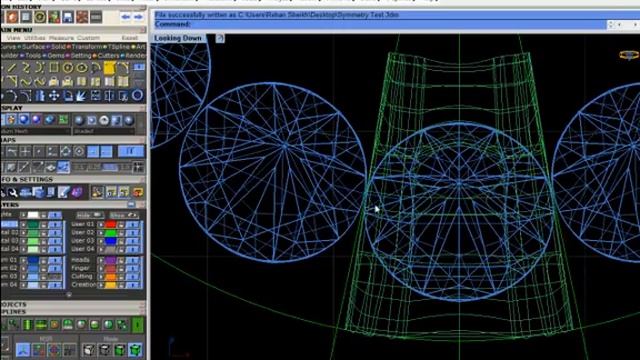Click the red User 01 color swatch
640x360 pixels.
click(111, 224)
